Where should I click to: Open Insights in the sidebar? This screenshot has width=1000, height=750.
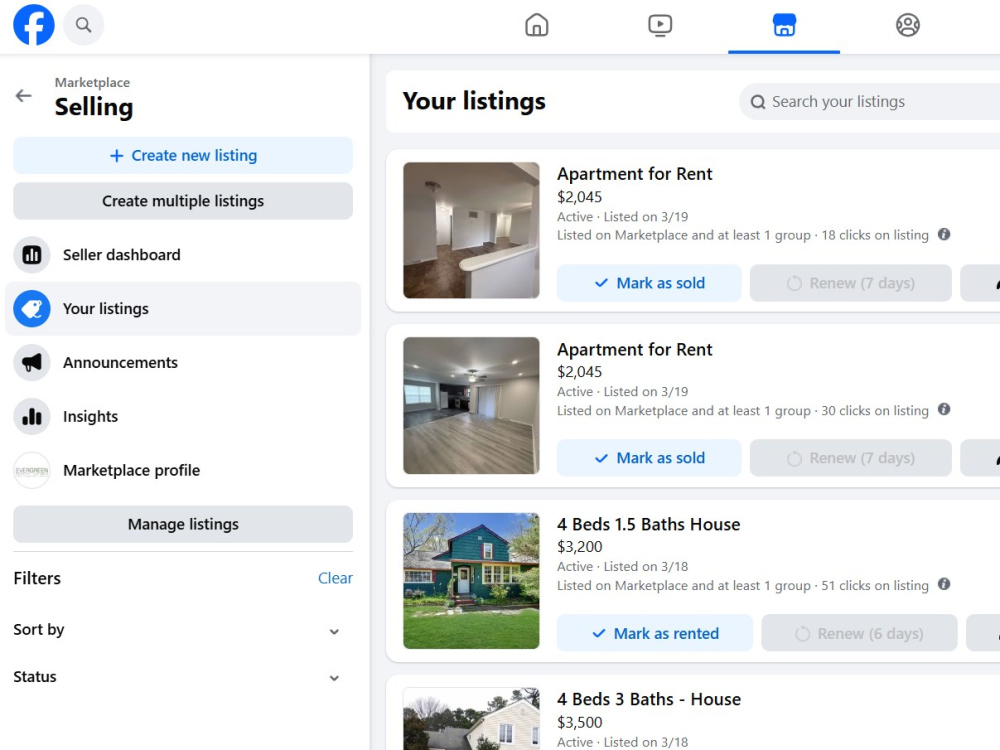click(183, 416)
